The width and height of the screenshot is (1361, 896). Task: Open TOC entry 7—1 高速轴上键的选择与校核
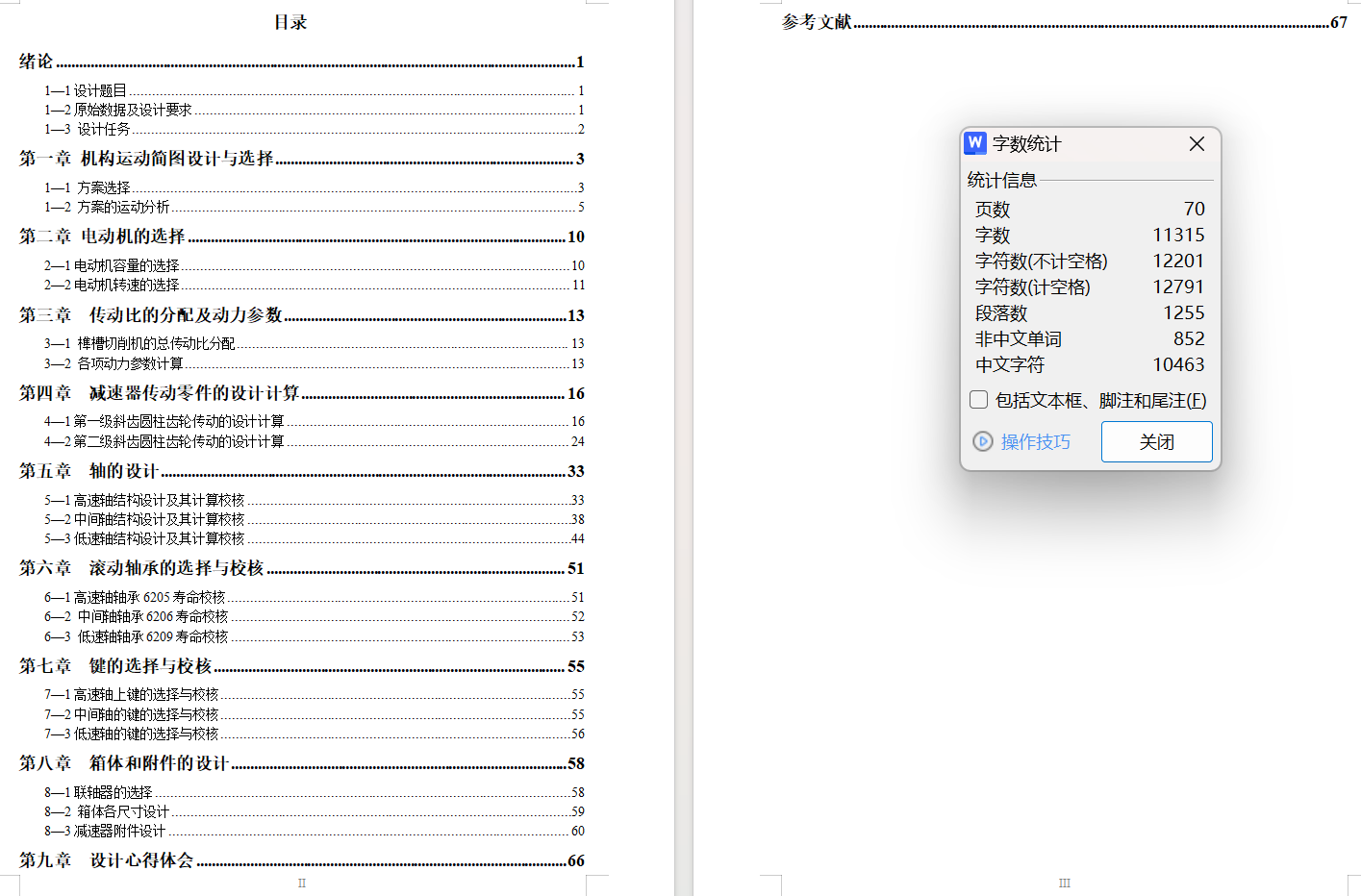[x=314, y=694]
